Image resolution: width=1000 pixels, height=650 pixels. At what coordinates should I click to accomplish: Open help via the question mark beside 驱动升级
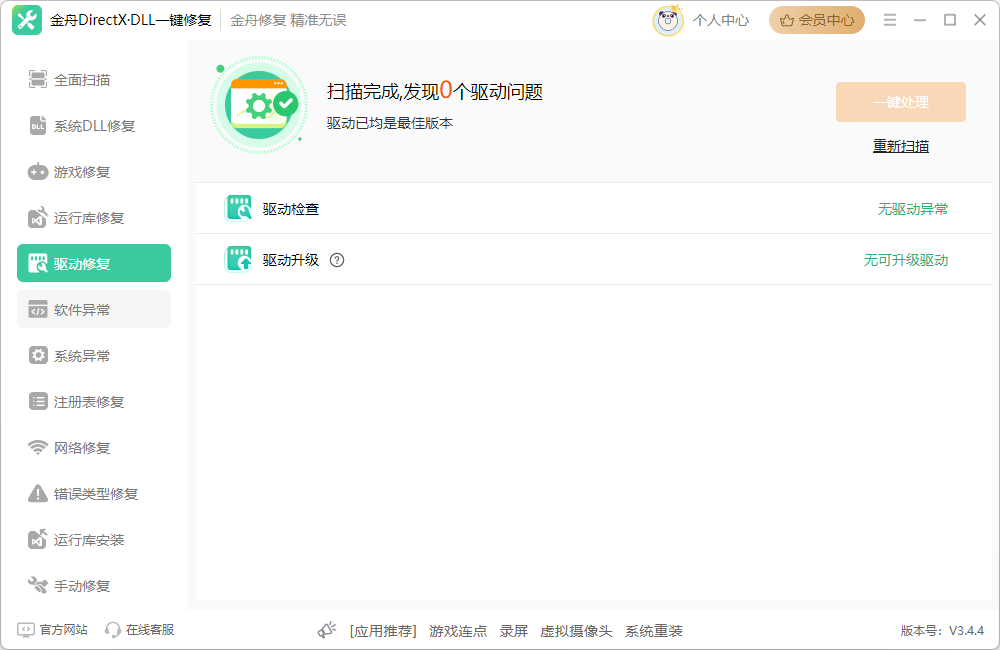(337, 259)
